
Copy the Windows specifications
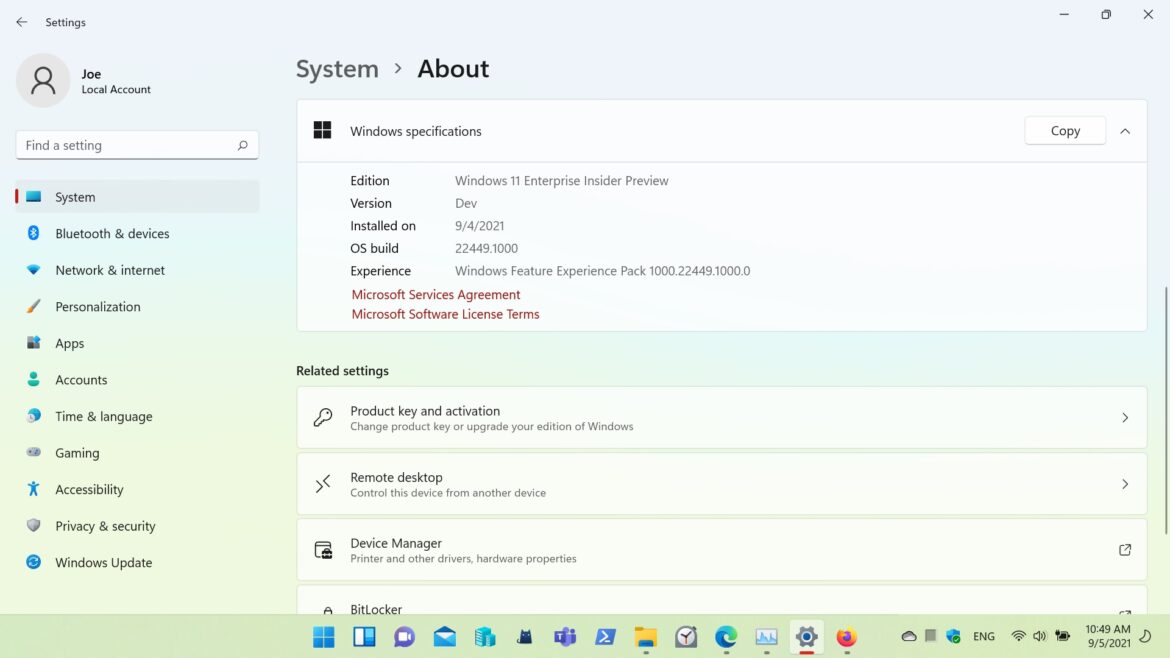(x=1065, y=131)
